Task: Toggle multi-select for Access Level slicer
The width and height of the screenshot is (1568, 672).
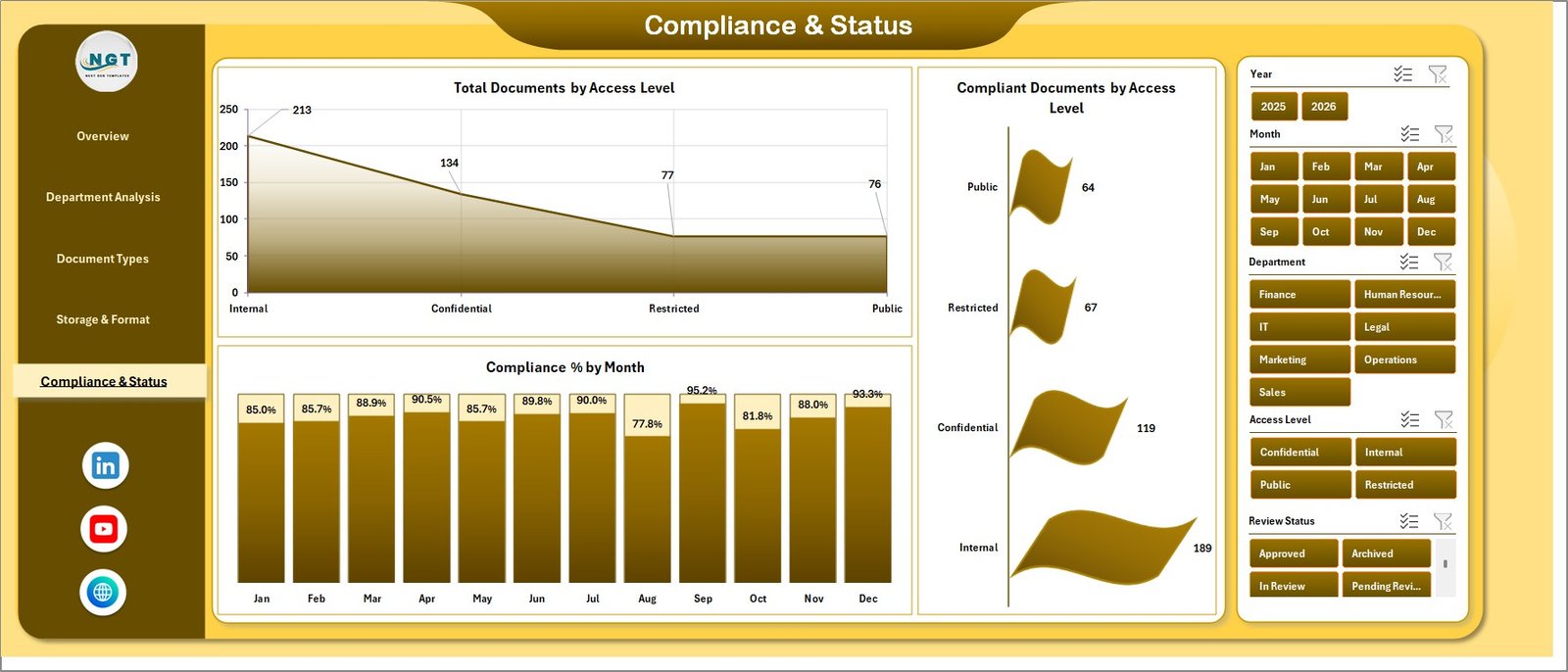Action: pos(1410,419)
